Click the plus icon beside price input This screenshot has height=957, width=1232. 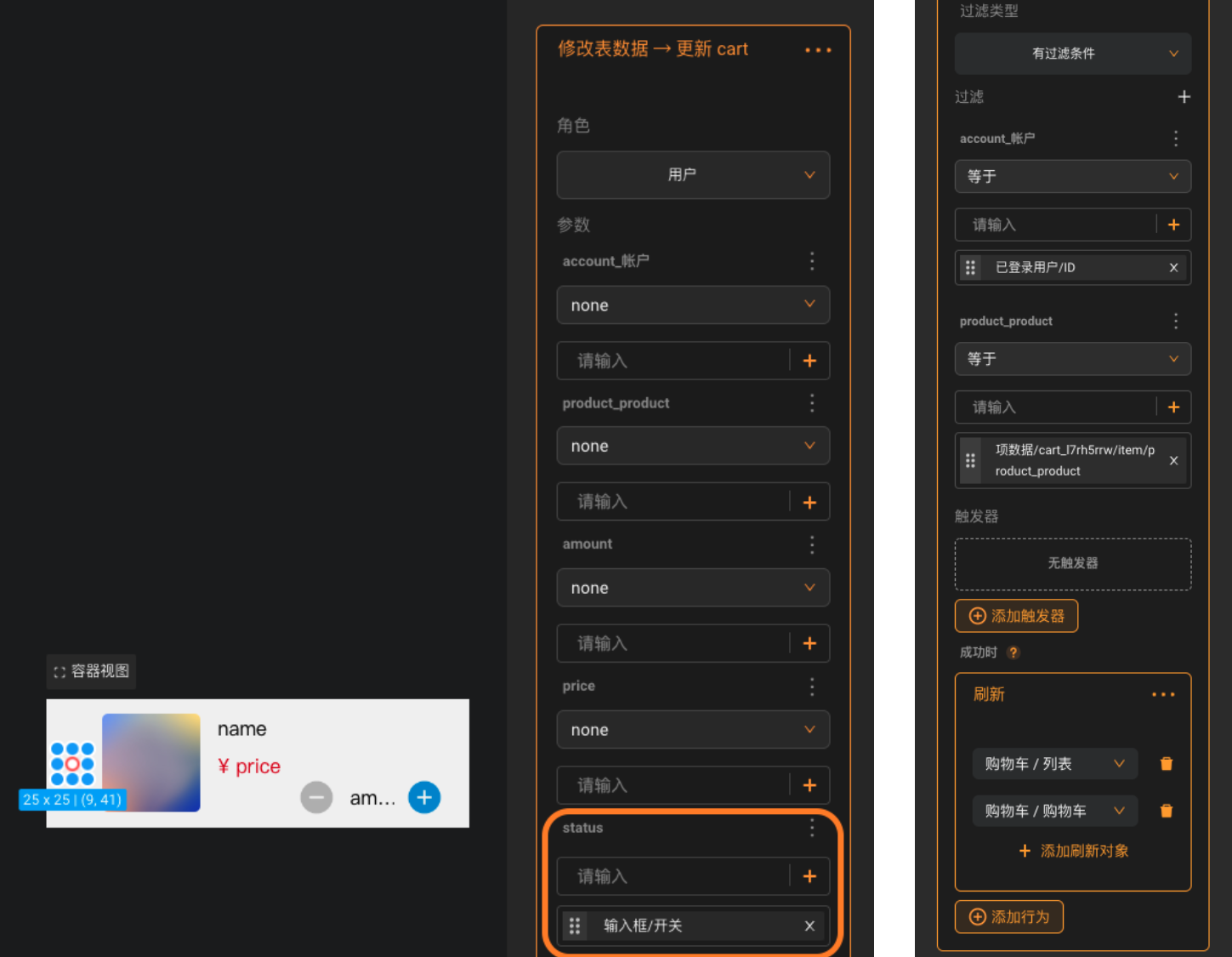809,785
